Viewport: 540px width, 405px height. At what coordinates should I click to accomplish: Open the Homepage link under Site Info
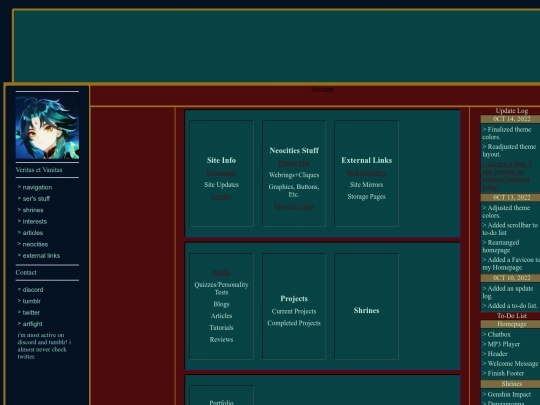tap(221, 173)
